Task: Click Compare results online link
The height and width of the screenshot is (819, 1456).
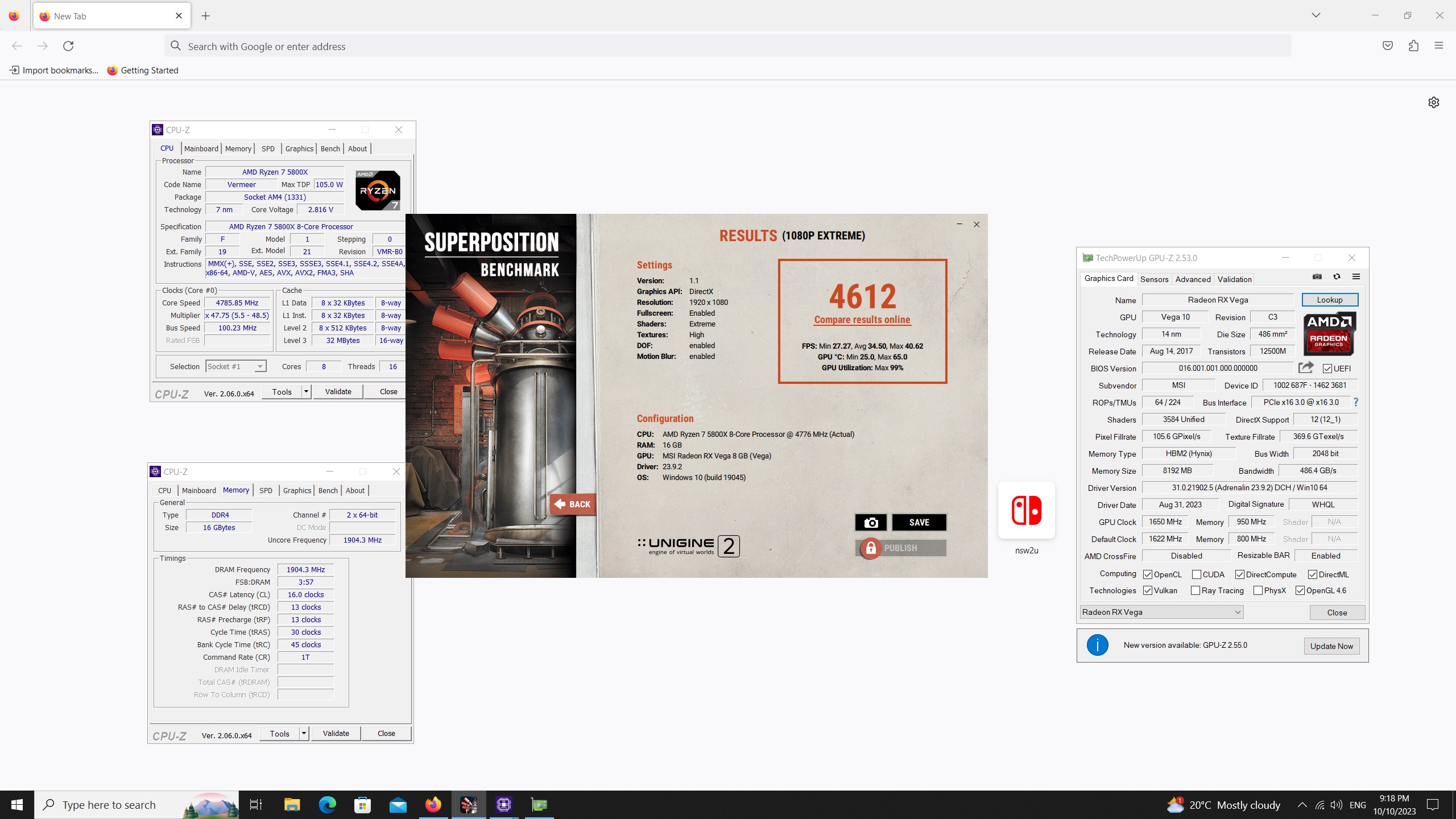Action: pos(862,320)
